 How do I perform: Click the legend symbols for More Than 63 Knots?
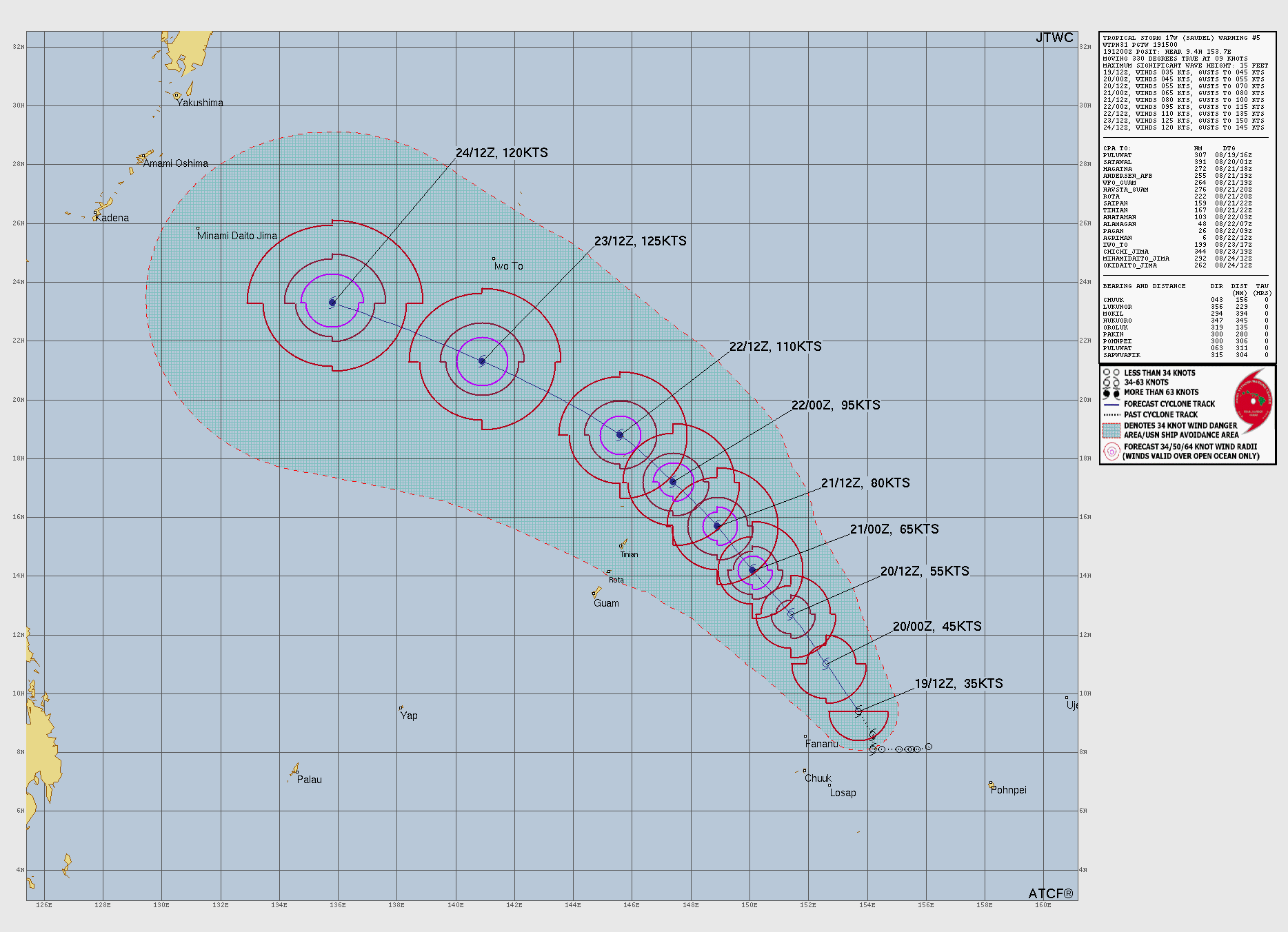pyautogui.click(x=1111, y=393)
